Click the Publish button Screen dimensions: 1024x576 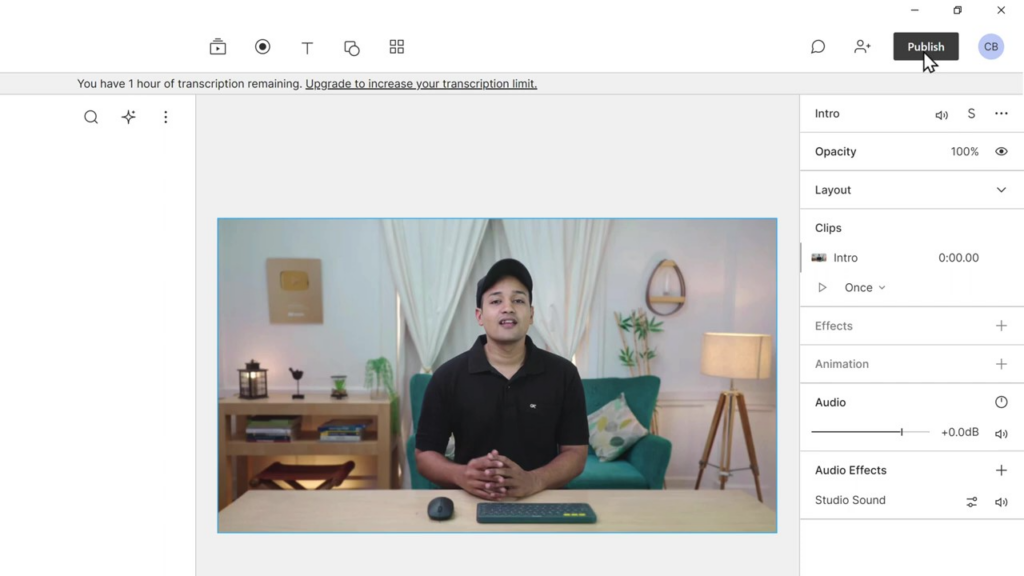pyautogui.click(x=925, y=46)
